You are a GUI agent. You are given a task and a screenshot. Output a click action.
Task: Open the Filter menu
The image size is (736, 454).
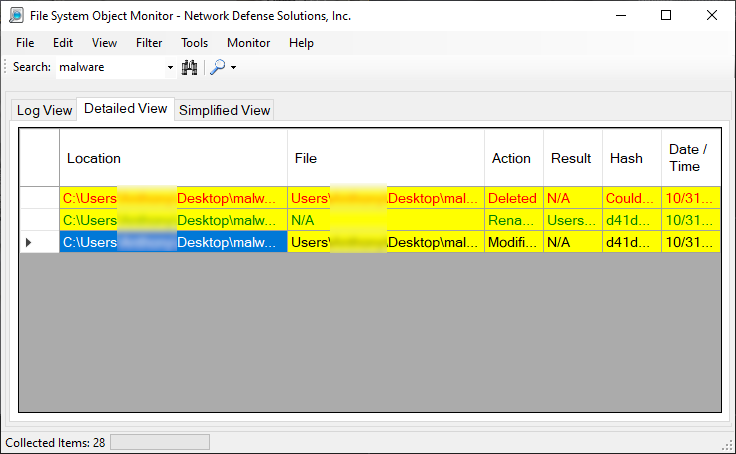tap(149, 43)
